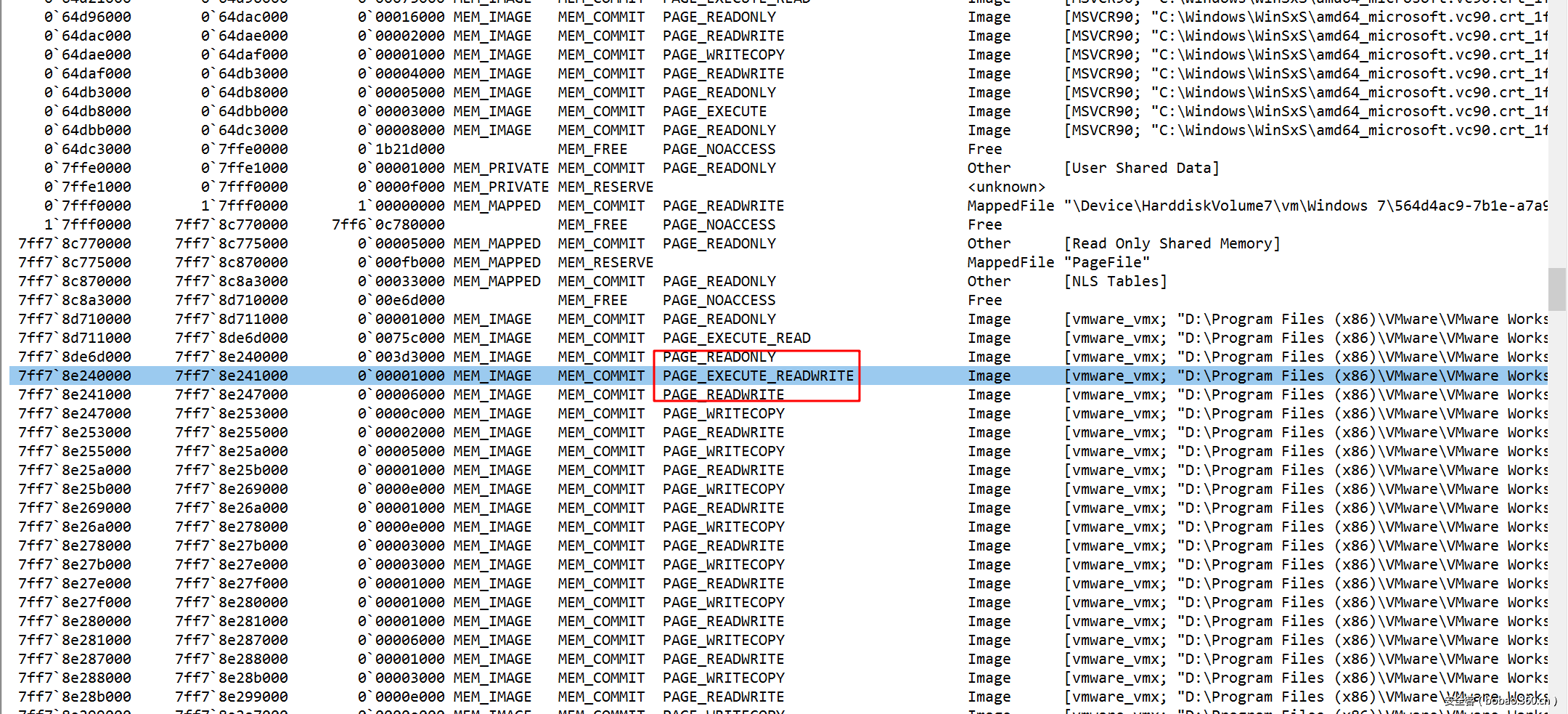Select the [NLS Tables] usage entry
Screen dimensions: 1568x714
(x=1115, y=281)
